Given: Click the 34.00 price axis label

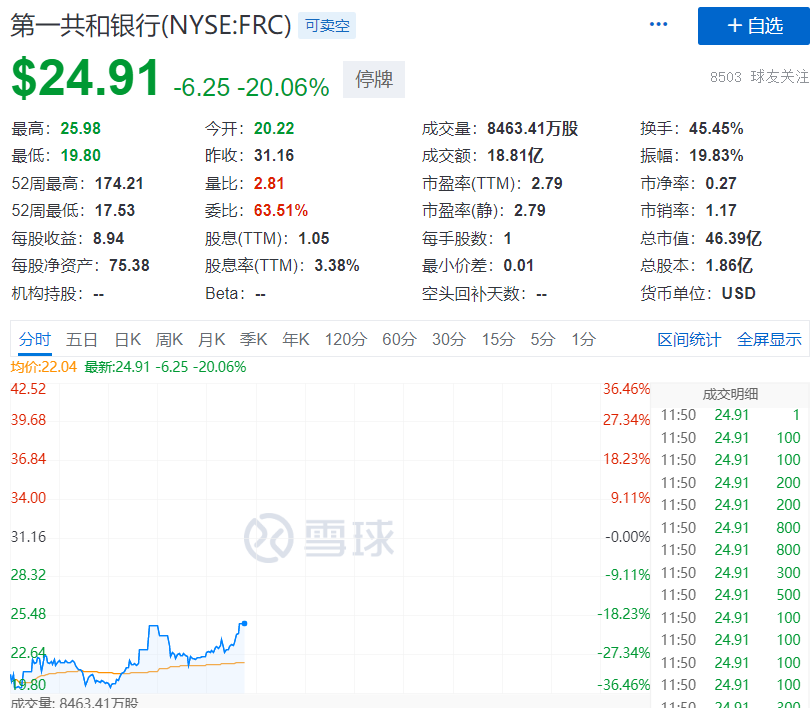Looking at the screenshot, I should coord(28,498).
